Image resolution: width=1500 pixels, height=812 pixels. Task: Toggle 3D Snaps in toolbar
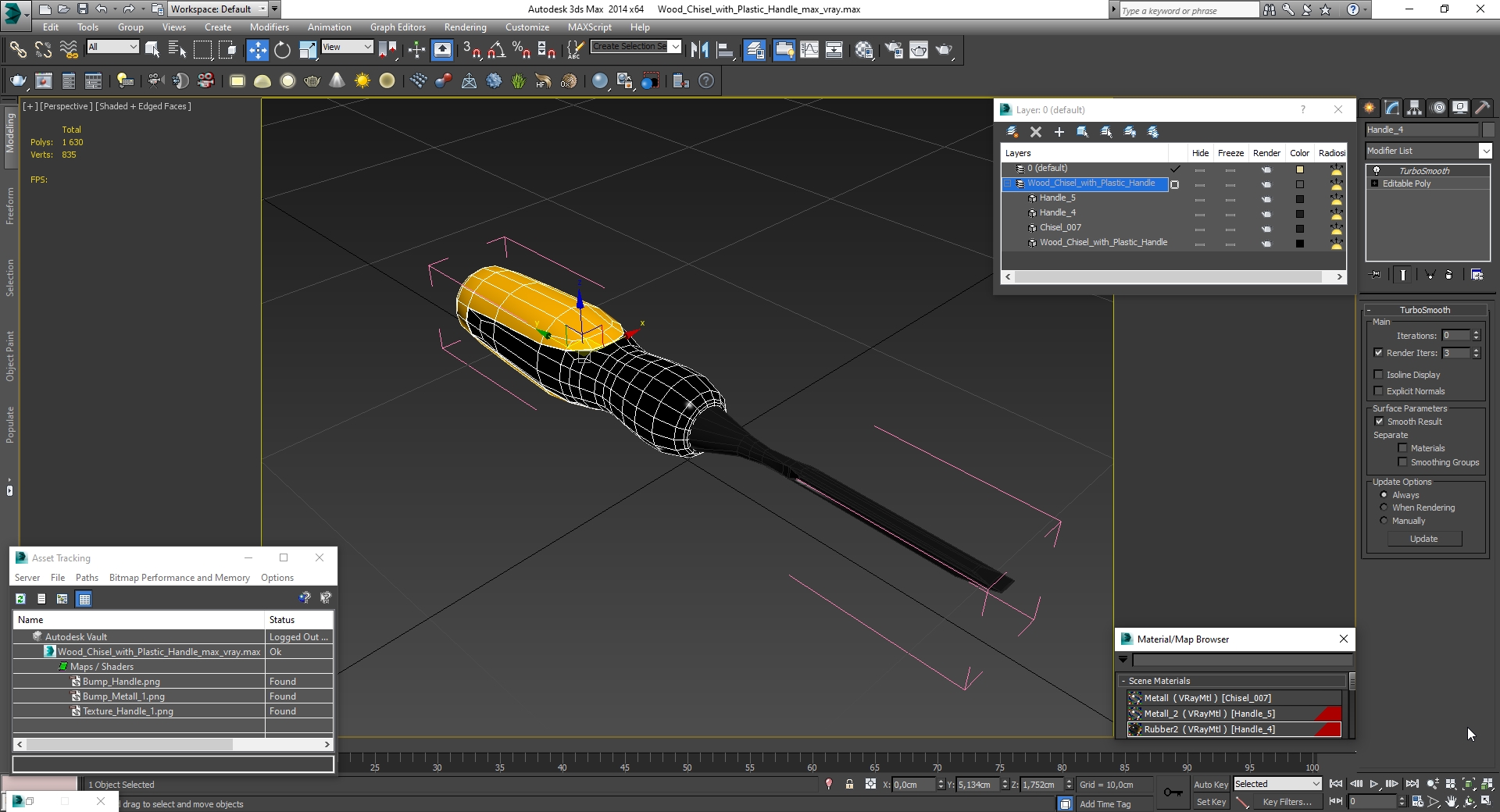click(471, 50)
